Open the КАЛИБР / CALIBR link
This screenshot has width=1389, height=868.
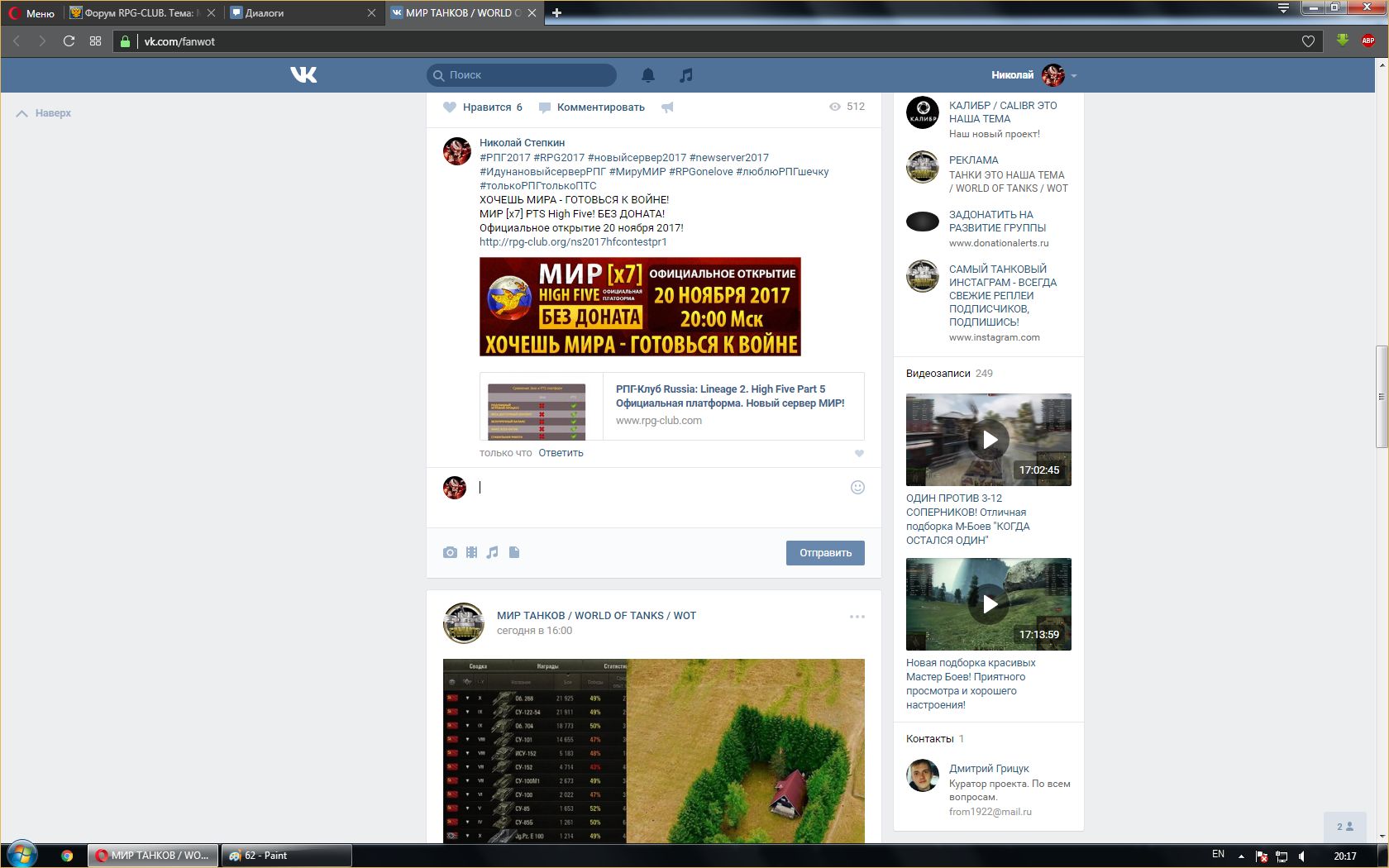click(1003, 112)
